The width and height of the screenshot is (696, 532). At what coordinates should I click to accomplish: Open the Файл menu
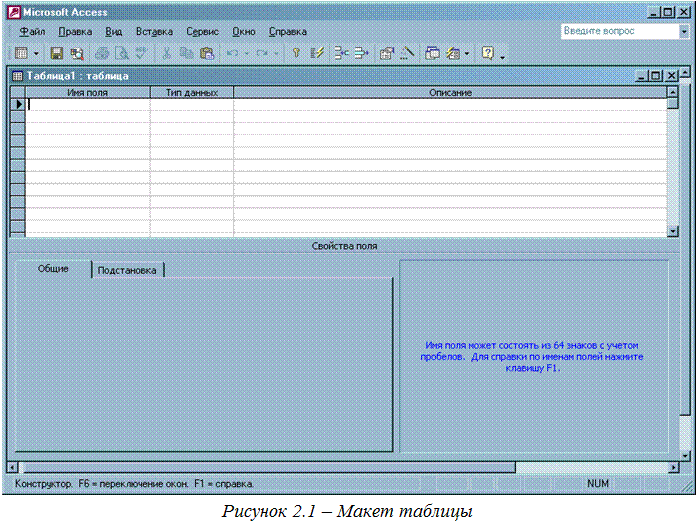[32, 32]
